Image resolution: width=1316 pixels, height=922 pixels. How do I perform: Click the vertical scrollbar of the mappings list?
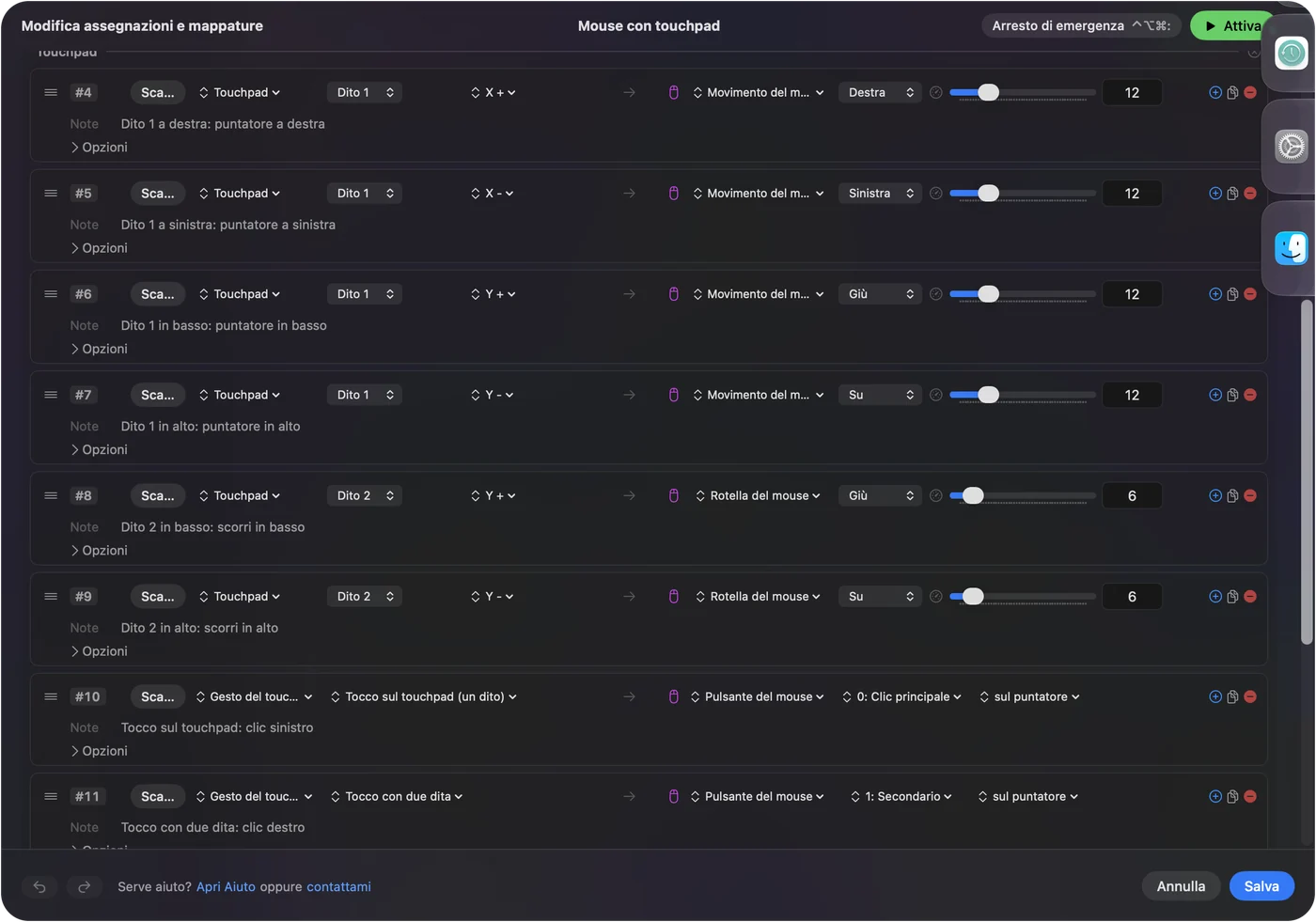[1307, 472]
